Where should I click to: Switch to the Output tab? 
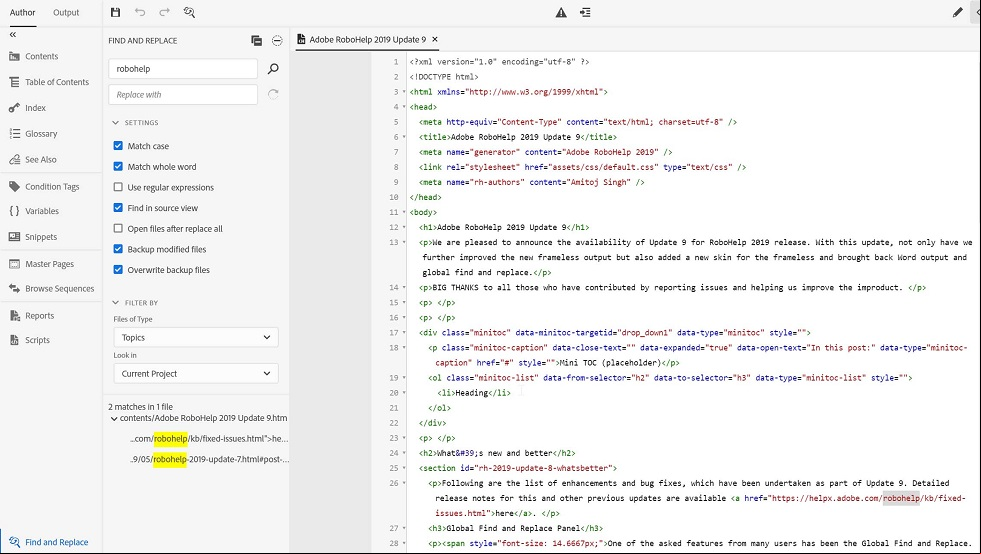[x=66, y=13]
